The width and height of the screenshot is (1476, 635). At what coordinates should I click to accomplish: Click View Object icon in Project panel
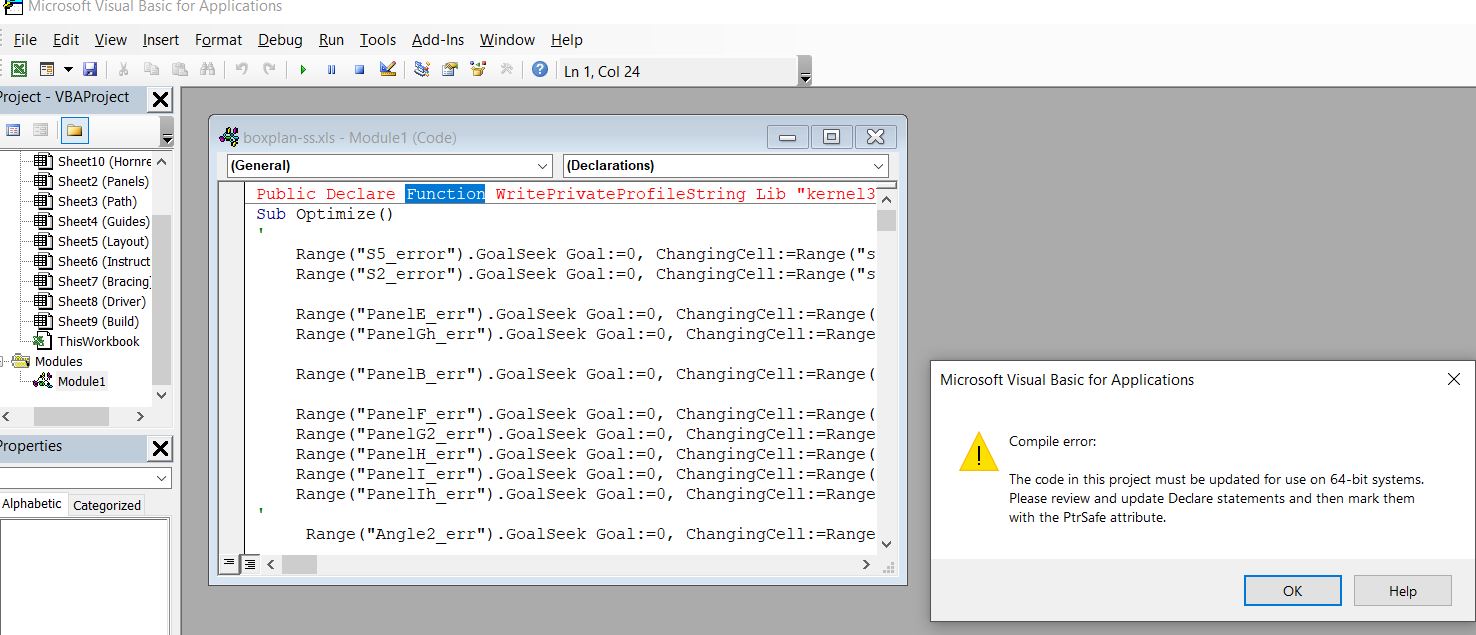(41, 130)
